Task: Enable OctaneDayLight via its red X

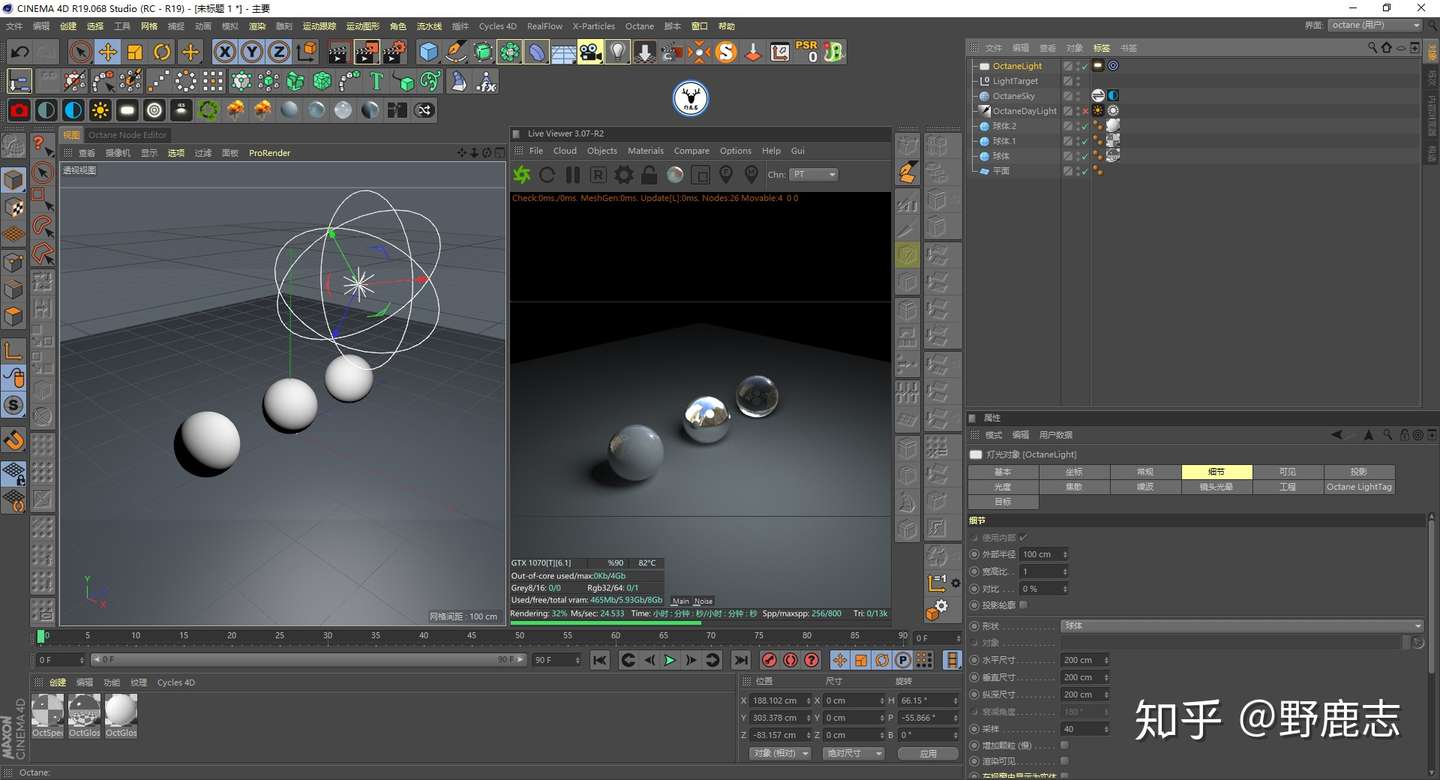Action: click(1085, 111)
